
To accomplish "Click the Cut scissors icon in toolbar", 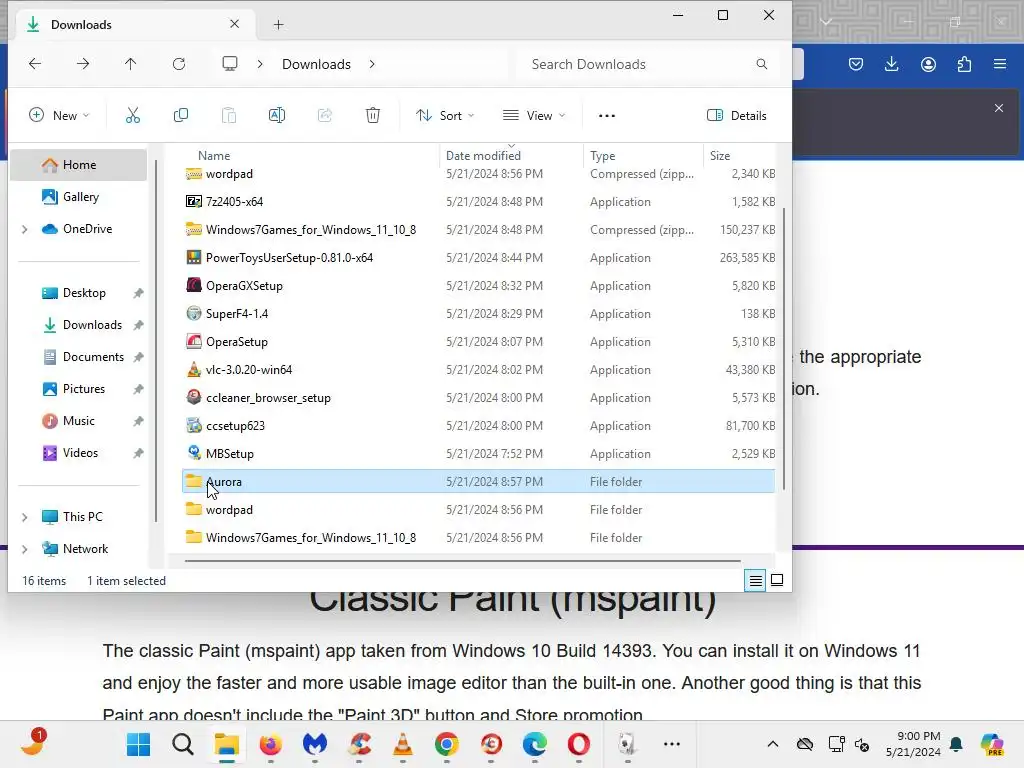I will point(133,116).
